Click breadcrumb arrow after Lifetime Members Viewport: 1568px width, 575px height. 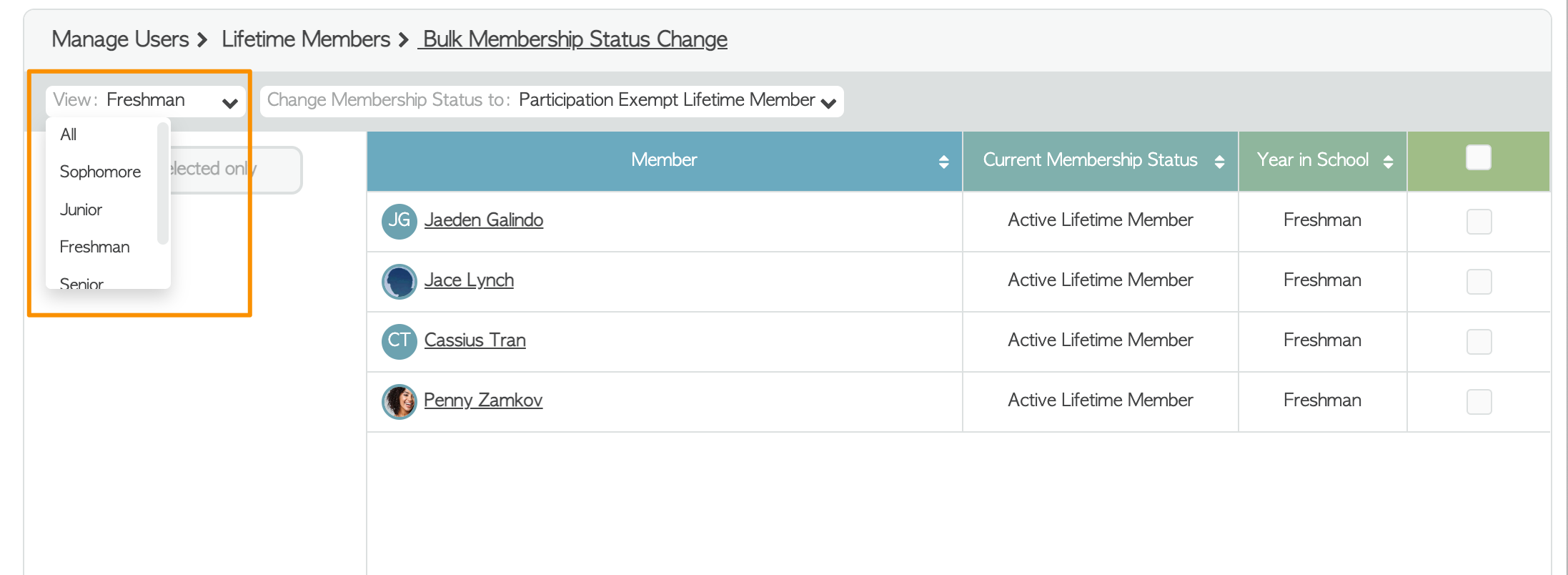tap(404, 40)
